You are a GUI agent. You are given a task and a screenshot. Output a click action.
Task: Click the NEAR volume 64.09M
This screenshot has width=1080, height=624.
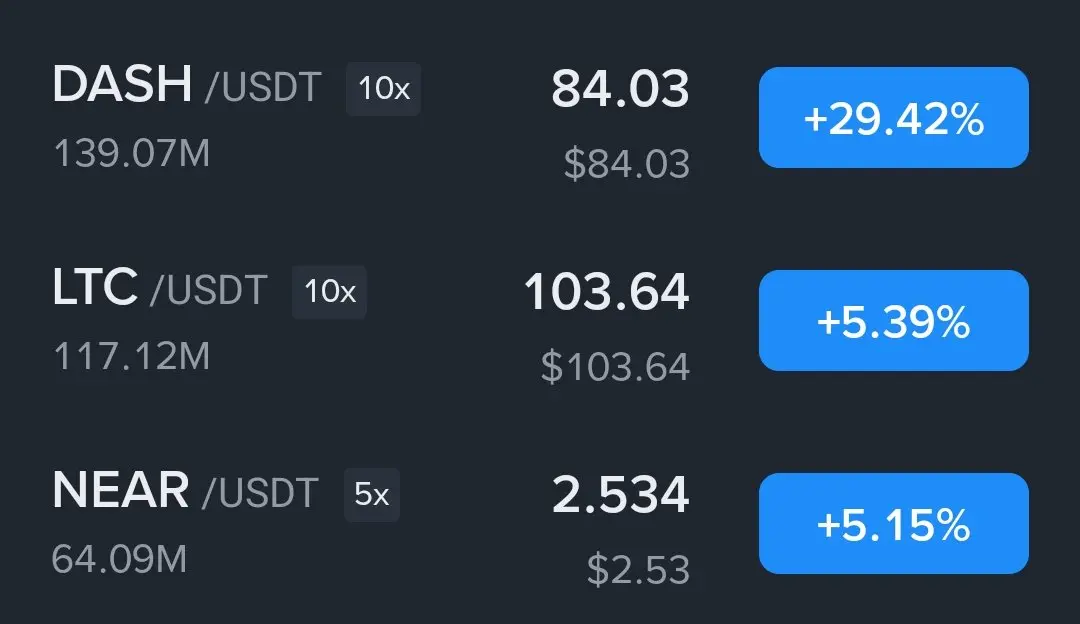120,559
